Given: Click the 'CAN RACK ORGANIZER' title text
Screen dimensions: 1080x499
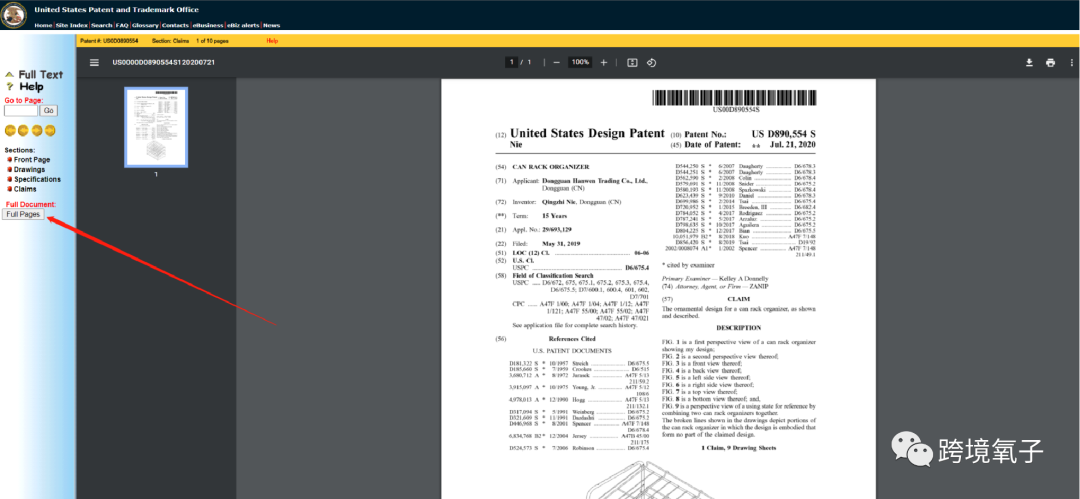Looking at the screenshot, I should 551,167.
